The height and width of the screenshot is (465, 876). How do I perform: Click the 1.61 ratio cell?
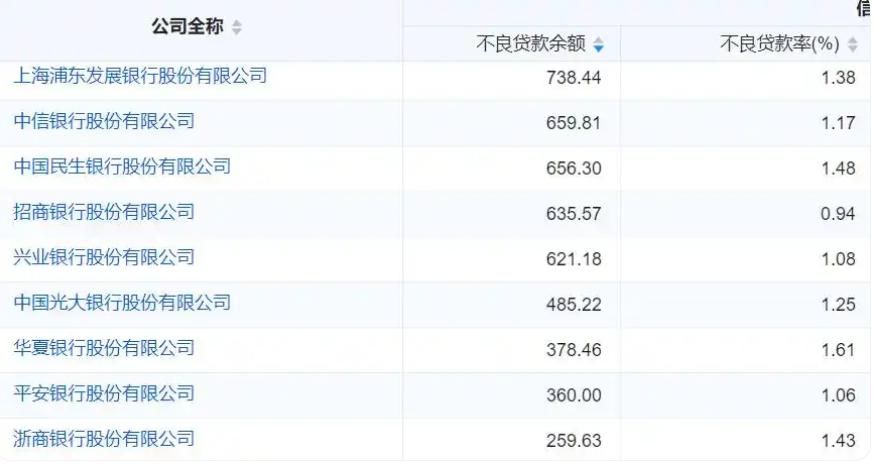[x=837, y=349]
